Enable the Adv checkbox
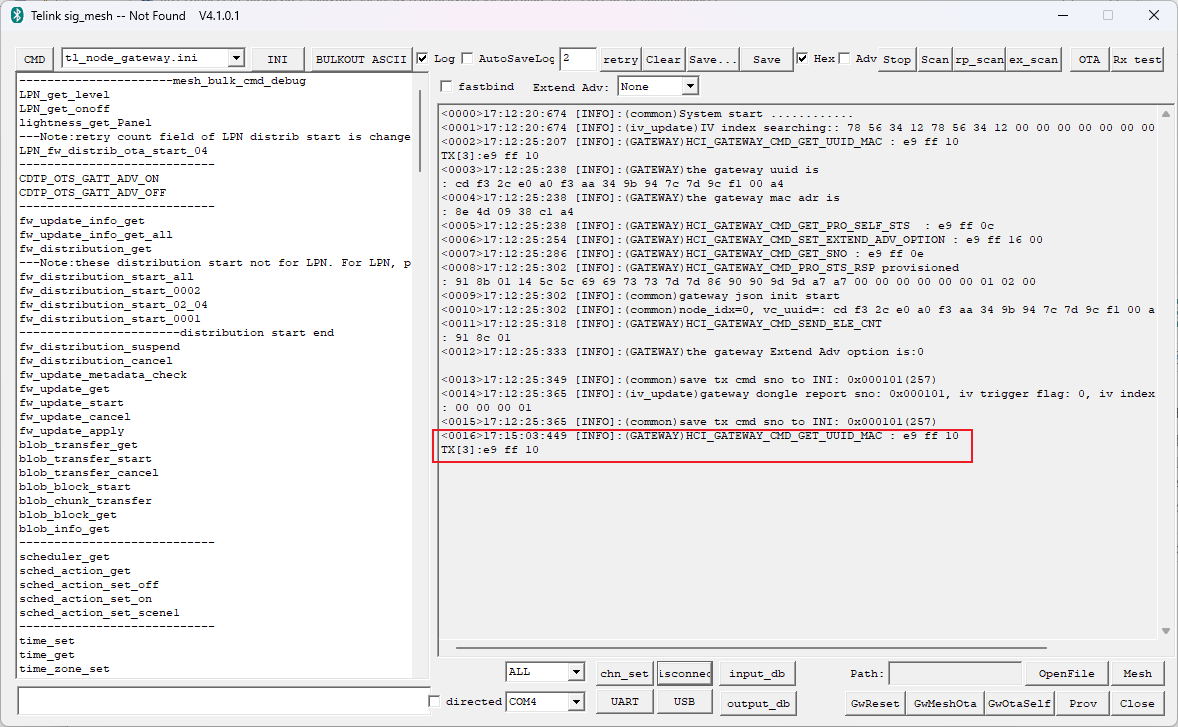The image size is (1178, 727). click(x=844, y=59)
